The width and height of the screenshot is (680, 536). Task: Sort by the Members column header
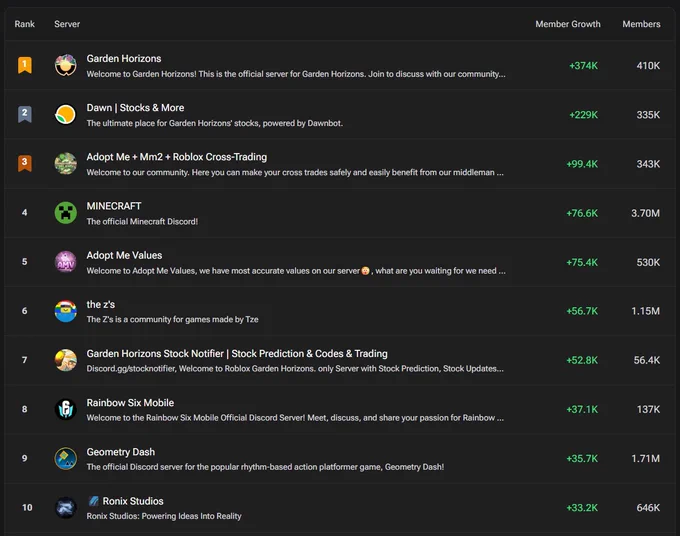(x=641, y=24)
